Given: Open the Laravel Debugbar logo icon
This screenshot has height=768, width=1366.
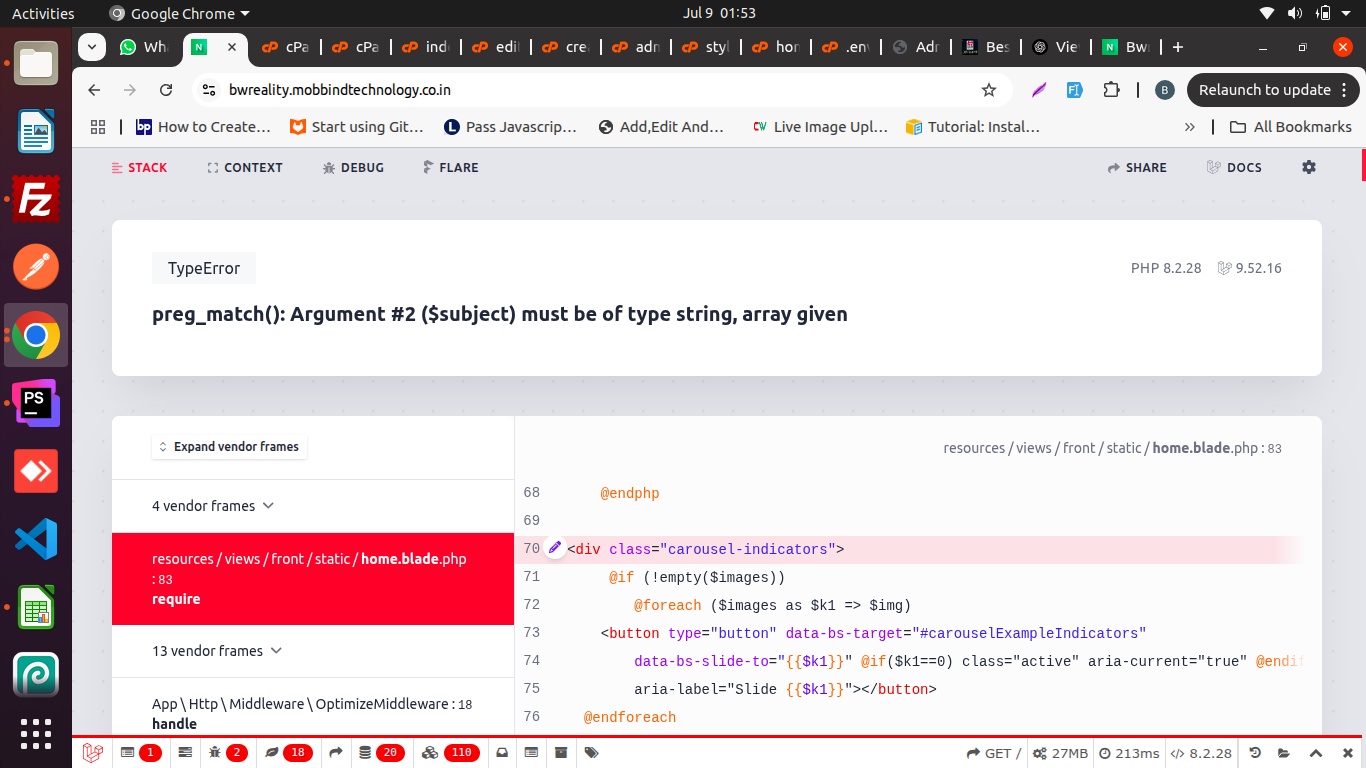Looking at the screenshot, I should (93, 753).
